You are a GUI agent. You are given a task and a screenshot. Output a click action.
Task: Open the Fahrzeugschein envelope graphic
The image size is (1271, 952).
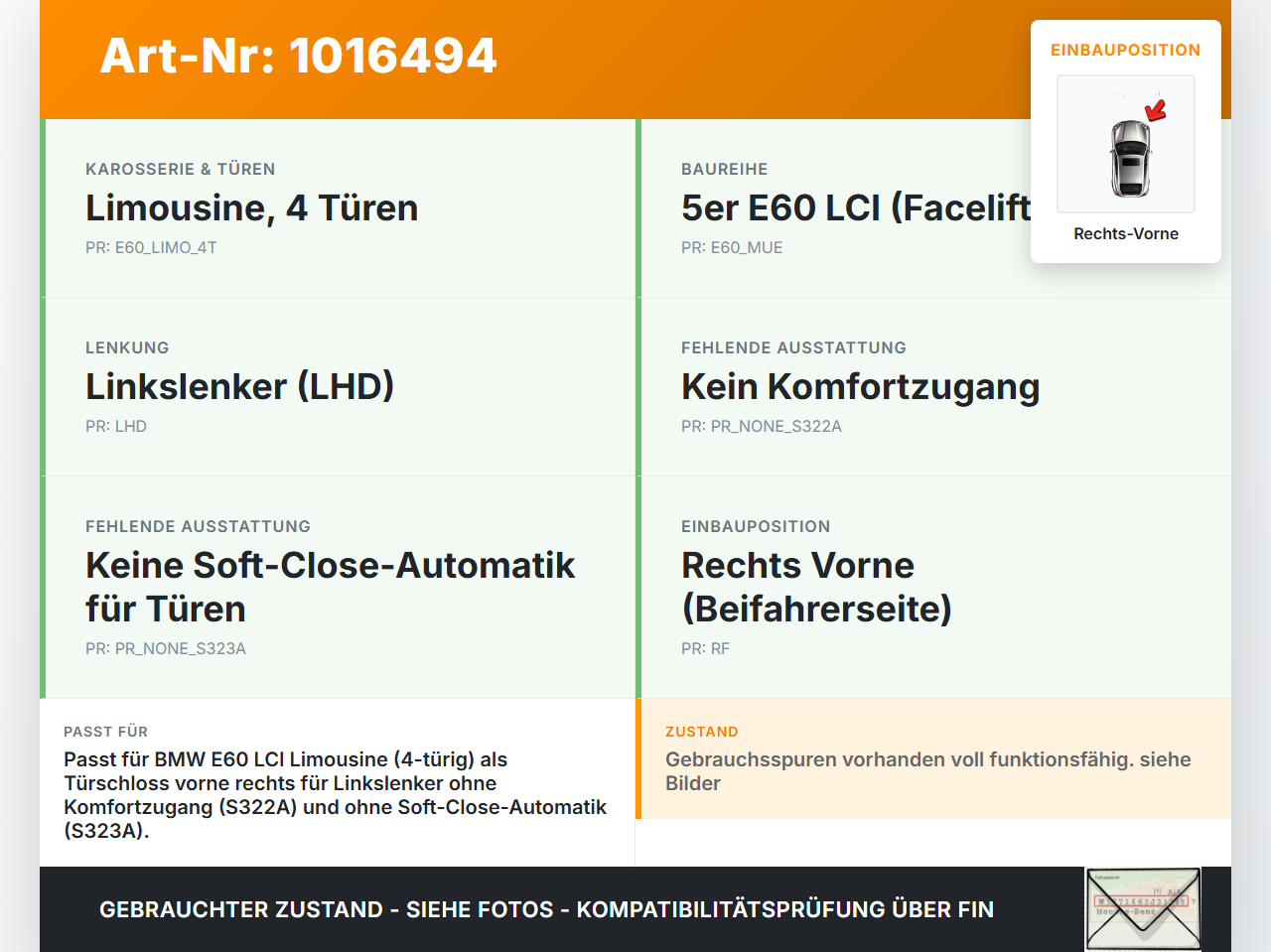[1142, 908]
